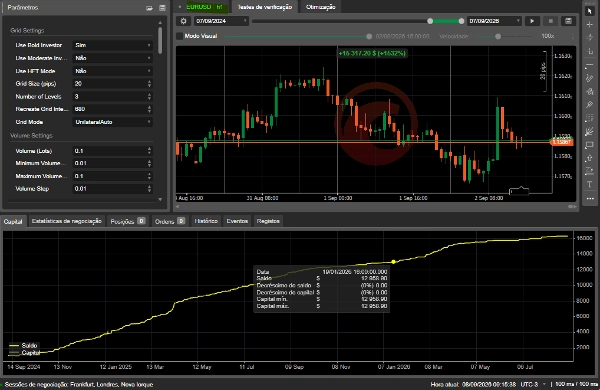
Task: Click parameters panel scroll down arrow
Action: click(x=160, y=199)
